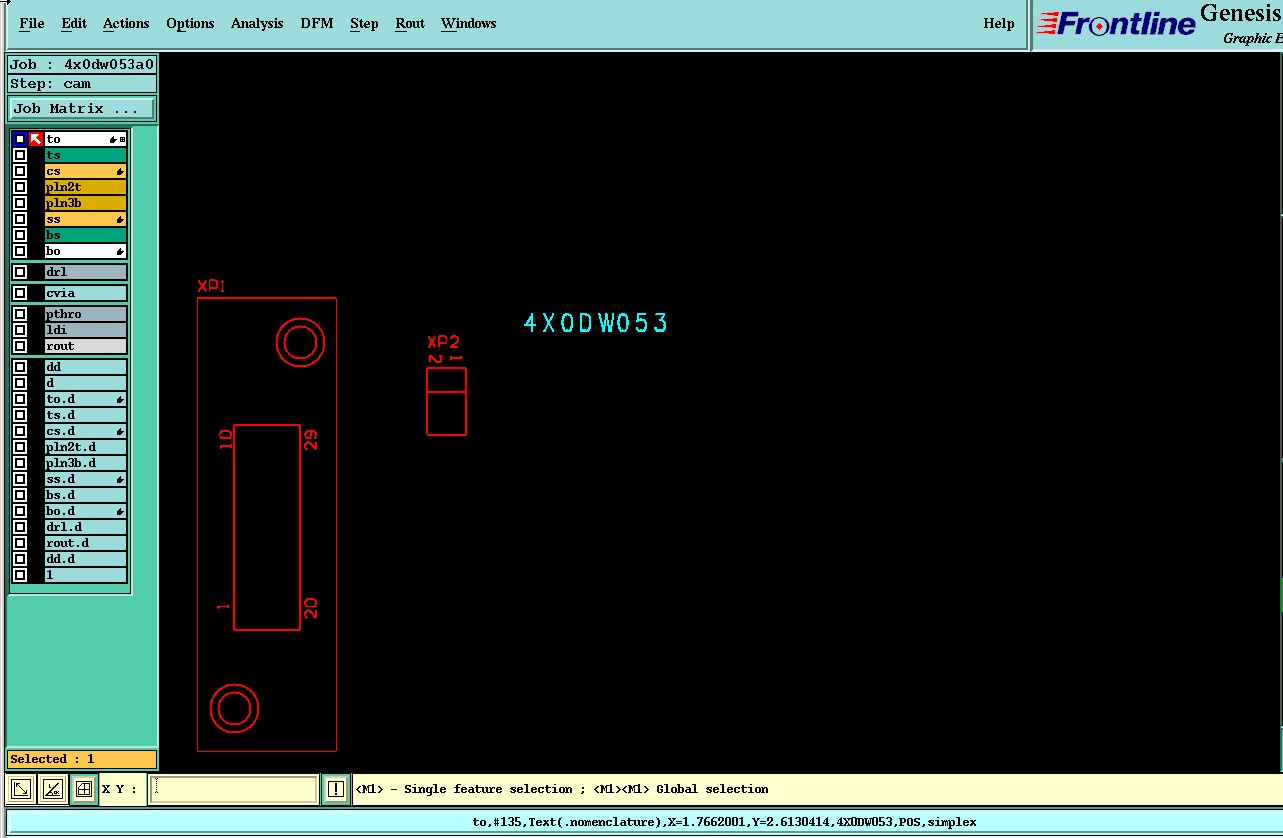Select the 'd' layer name

86,383
